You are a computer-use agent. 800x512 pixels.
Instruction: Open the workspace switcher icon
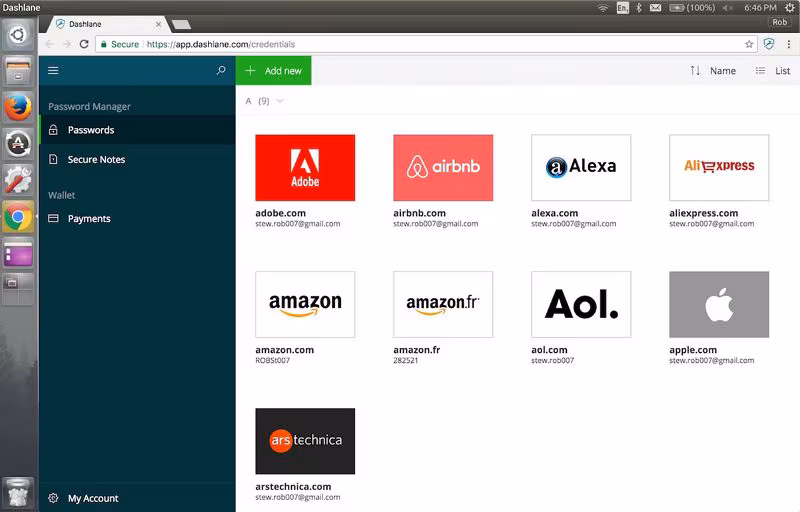[18, 289]
